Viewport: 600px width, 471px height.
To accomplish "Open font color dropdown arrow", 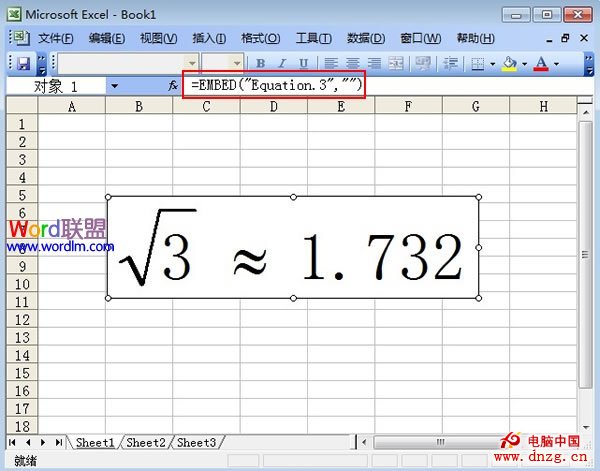I will point(556,64).
